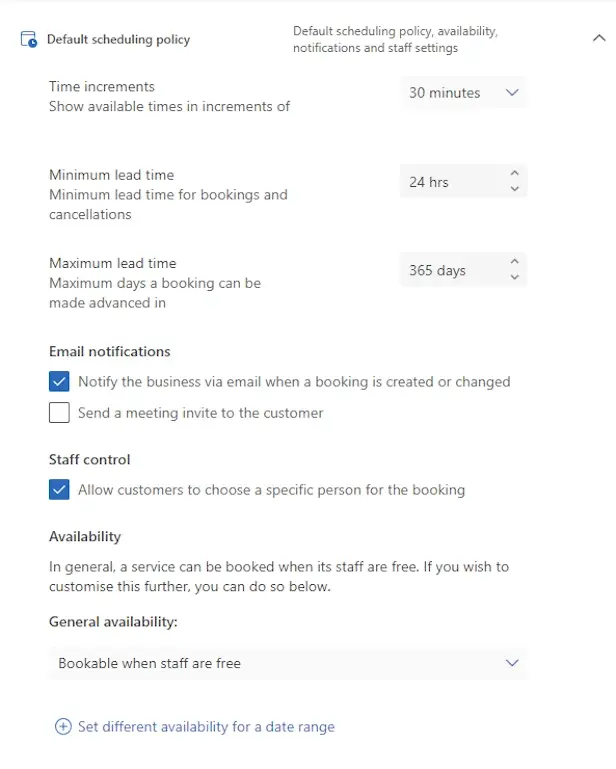Click the Default scheduling policy header title
The image size is (616, 769).
pyautogui.click(x=118, y=40)
